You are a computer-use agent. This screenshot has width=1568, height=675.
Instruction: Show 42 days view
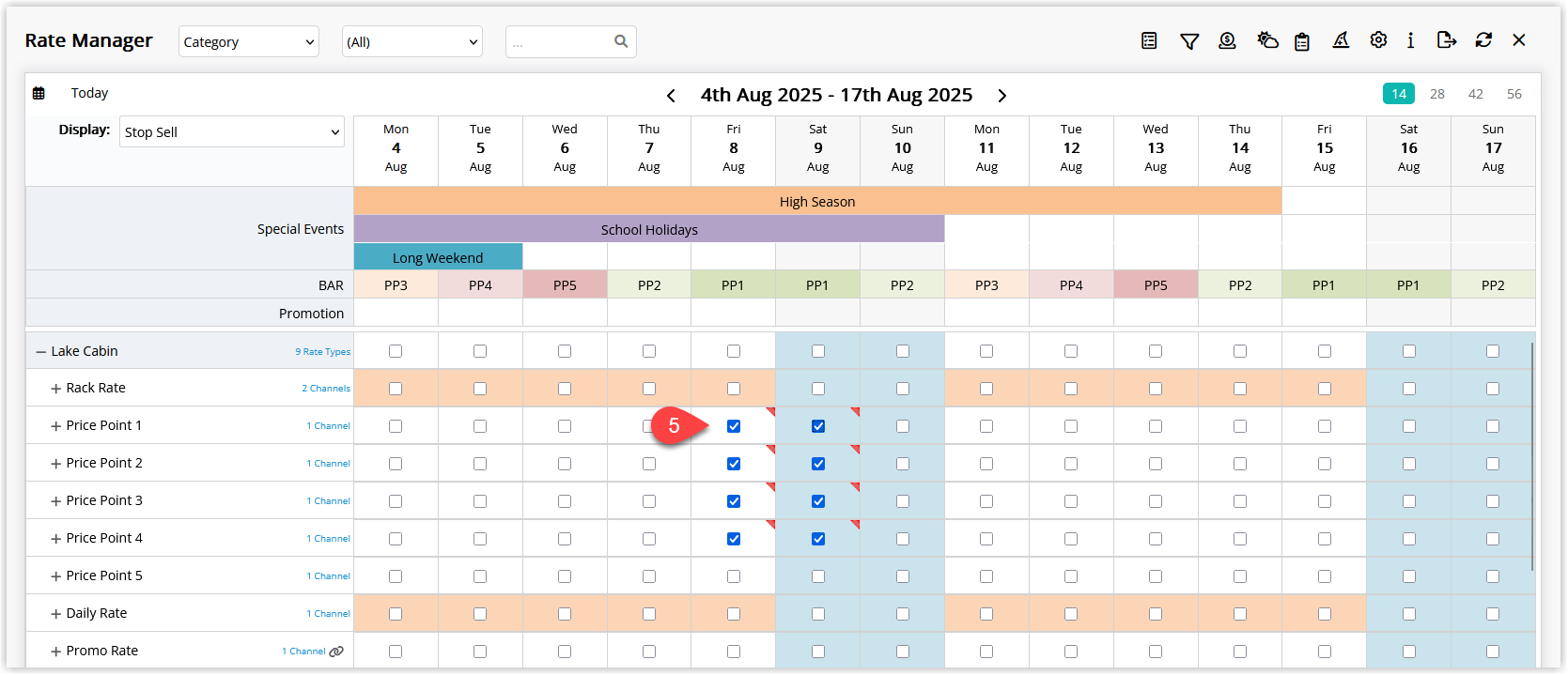tap(1476, 94)
